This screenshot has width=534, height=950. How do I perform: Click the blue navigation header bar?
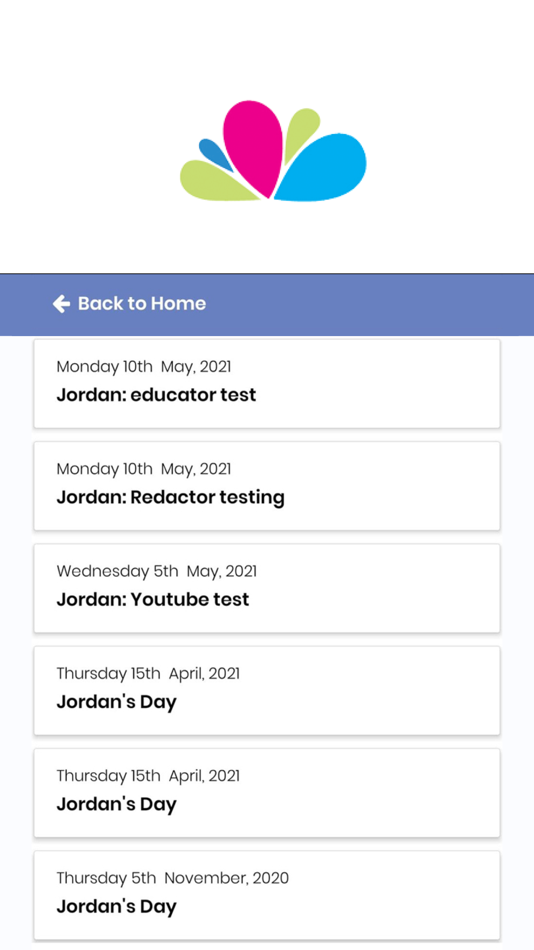[267, 304]
